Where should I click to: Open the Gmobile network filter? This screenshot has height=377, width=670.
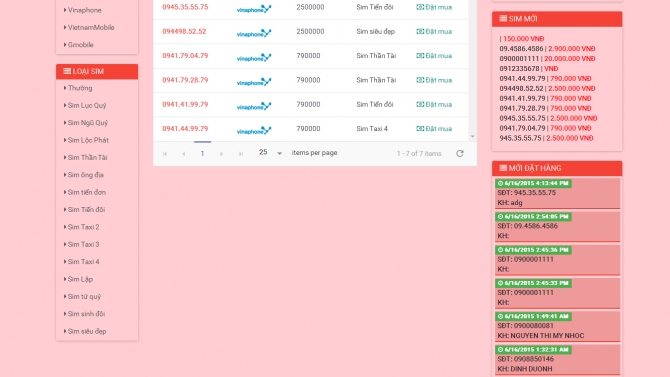pos(80,44)
